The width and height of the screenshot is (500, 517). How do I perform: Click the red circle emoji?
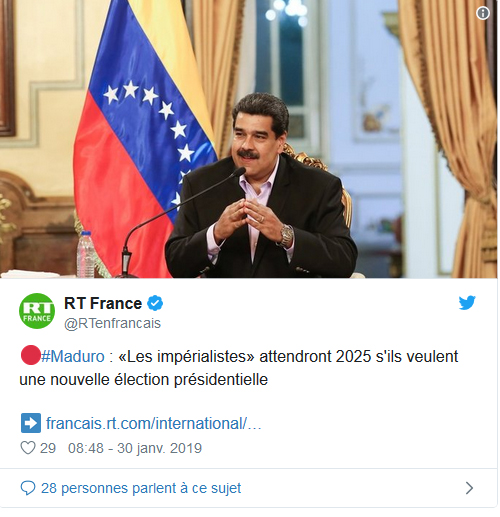click(31, 355)
